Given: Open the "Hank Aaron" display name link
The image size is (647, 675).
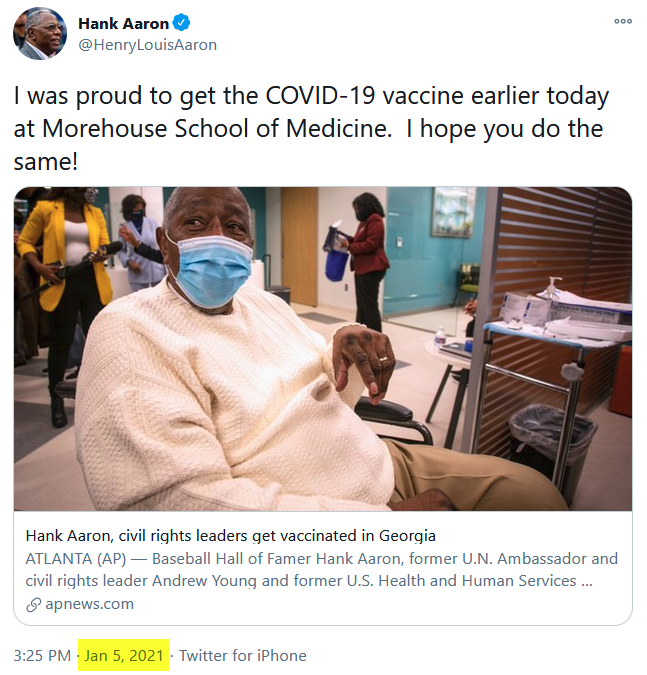Looking at the screenshot, I should pos(123,24).
